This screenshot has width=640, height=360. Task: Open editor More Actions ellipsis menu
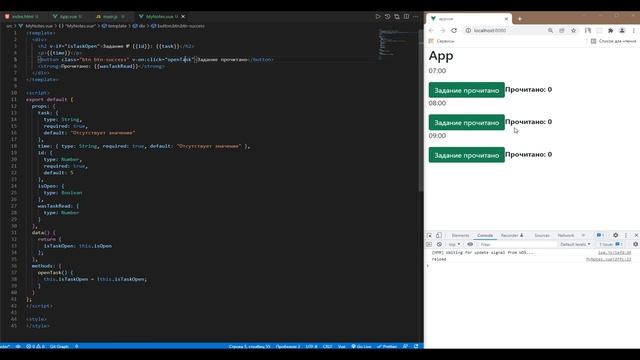coord(416,16)
